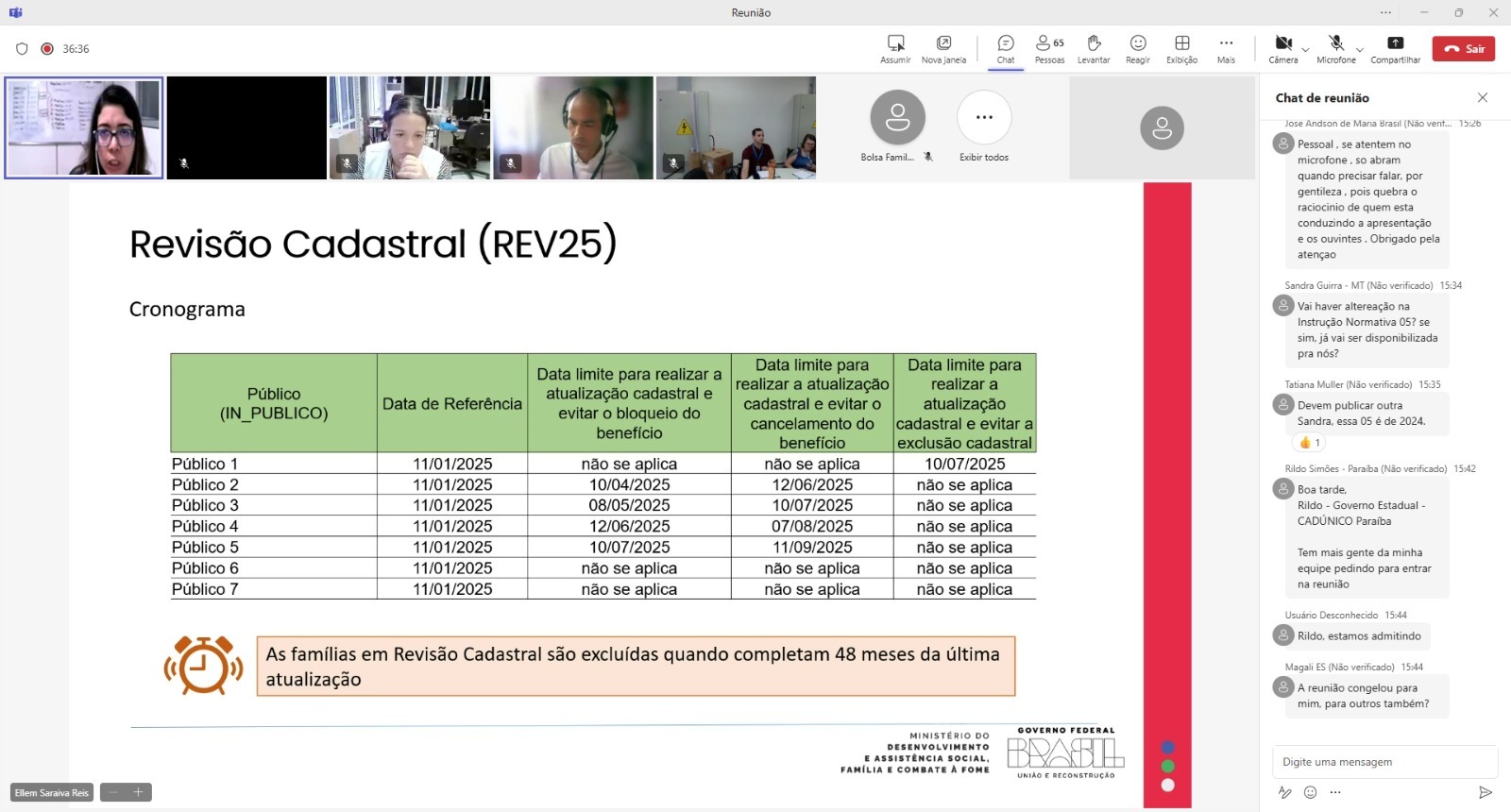Raise hand with Levantar icon

click(1094, 43)
